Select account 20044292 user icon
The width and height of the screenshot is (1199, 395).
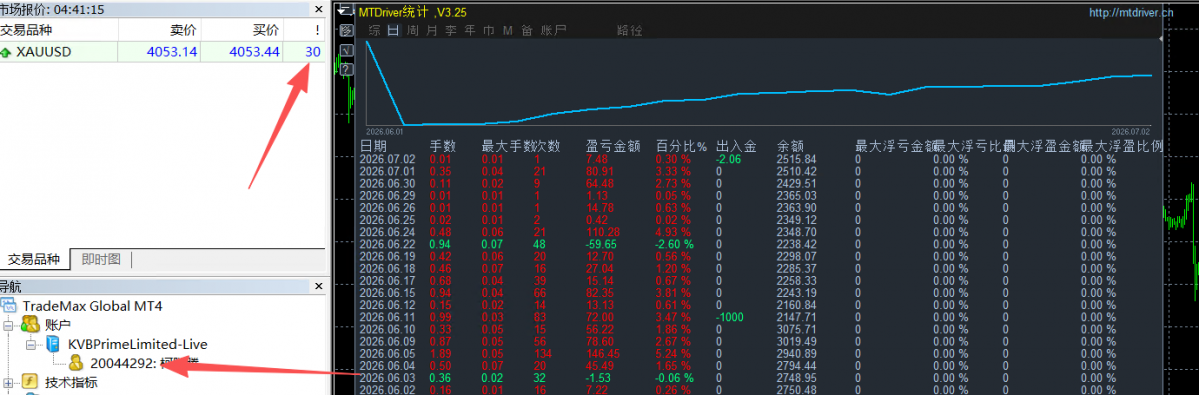pyautogui.click(x=77, y=363)
